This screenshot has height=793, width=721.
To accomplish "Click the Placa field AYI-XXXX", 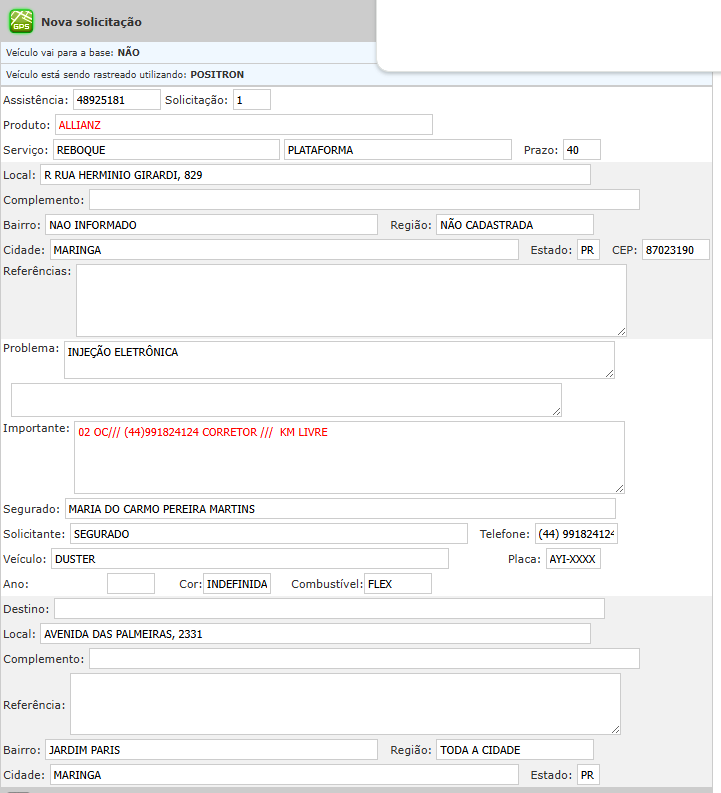I will click(573, 559).
